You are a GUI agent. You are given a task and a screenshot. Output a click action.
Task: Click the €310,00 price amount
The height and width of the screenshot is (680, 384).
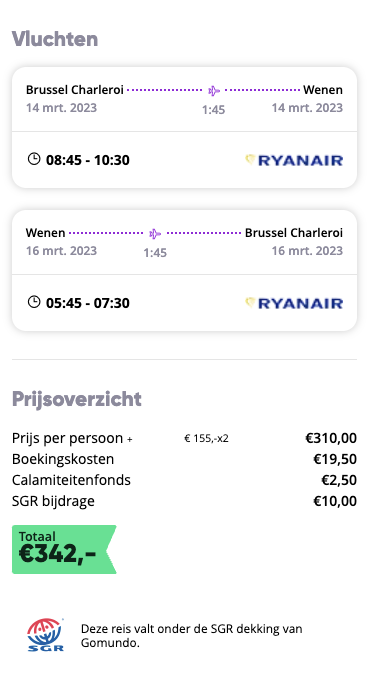[331, 438]
